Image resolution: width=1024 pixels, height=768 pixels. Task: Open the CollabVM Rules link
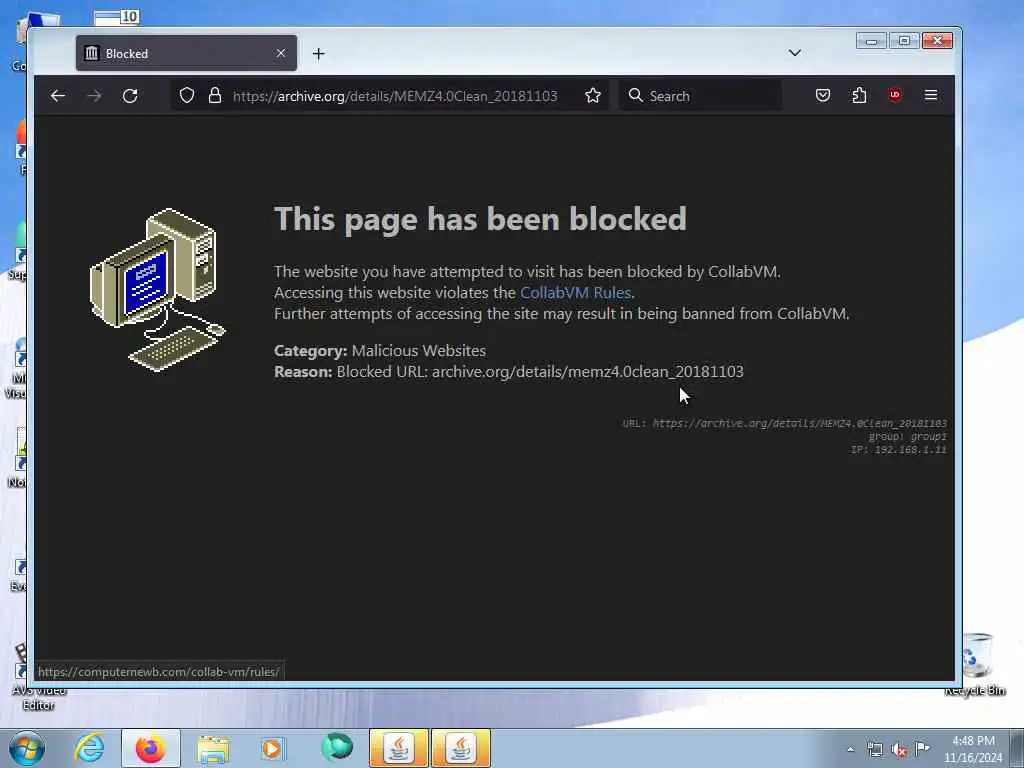575,293
